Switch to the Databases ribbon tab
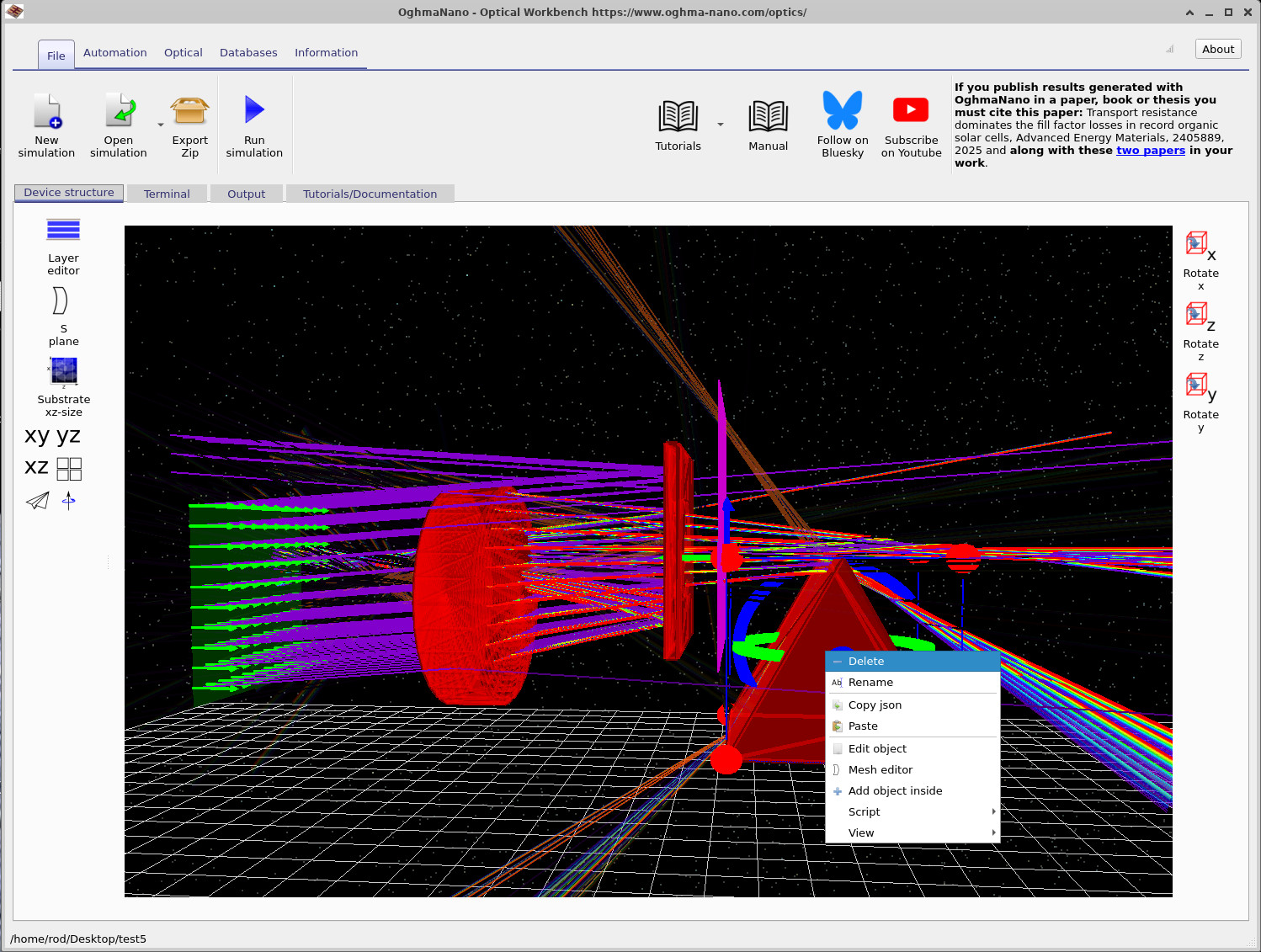 pyautogui.click(x=248, y=52)
